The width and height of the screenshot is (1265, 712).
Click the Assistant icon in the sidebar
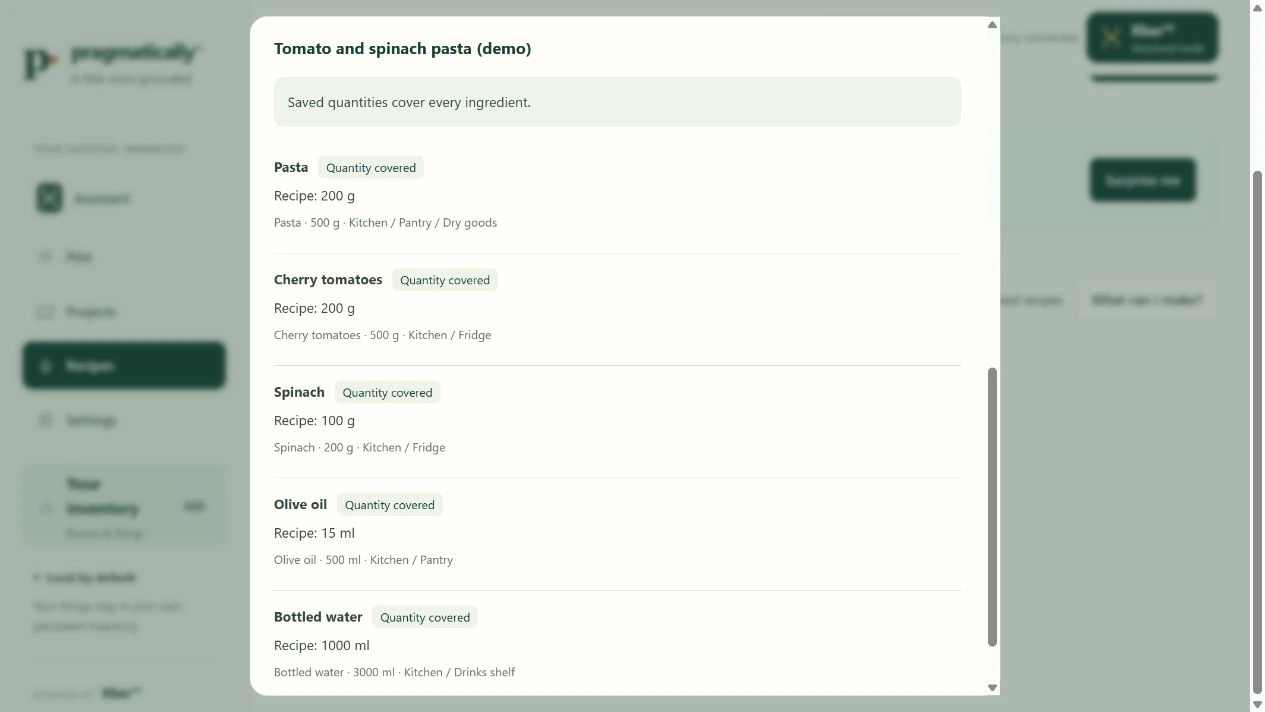[x=49, y=198]
